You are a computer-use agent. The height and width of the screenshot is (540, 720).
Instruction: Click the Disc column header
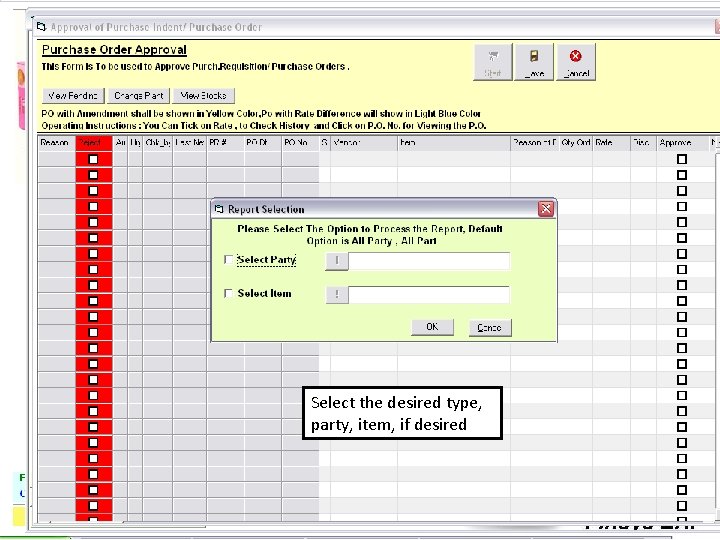coord(644,143)
